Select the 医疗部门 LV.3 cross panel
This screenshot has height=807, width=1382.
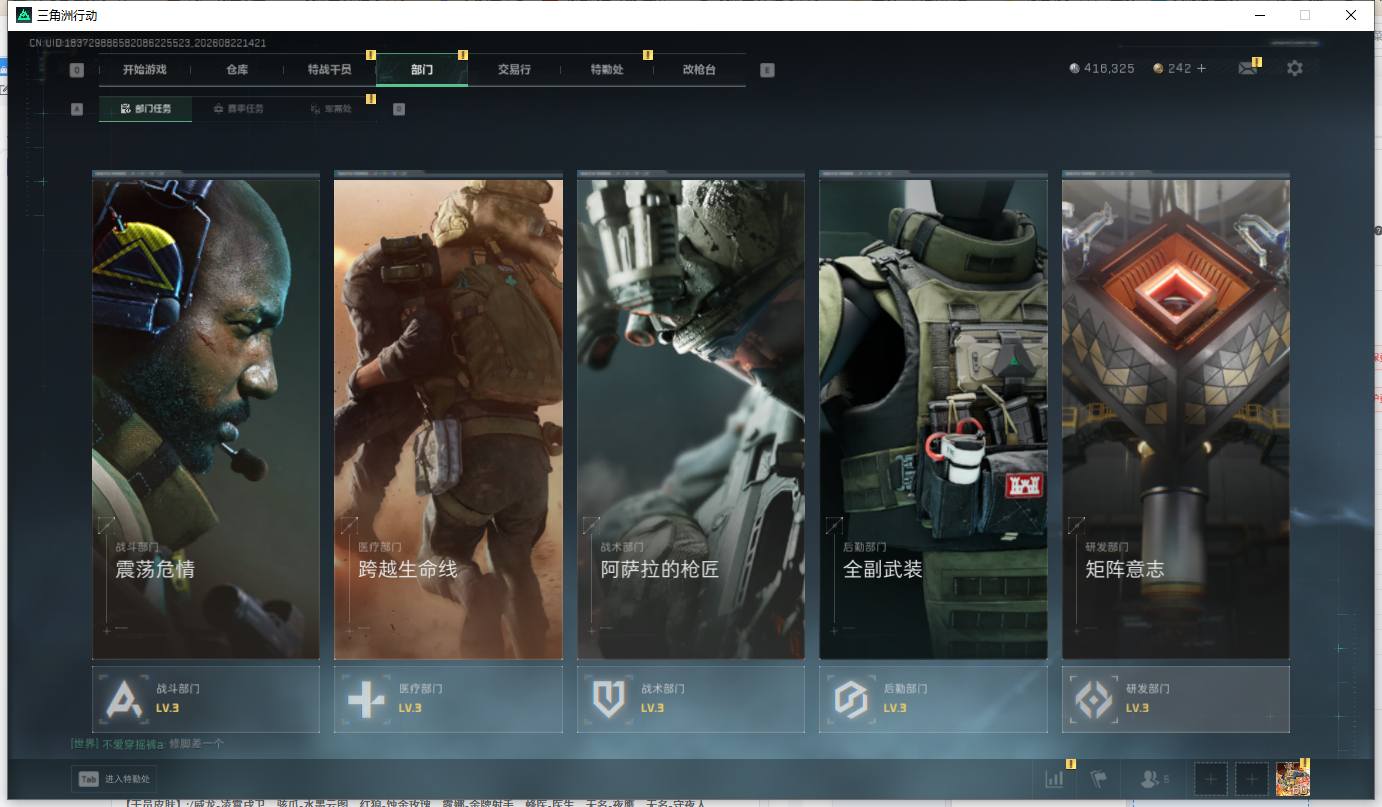coord(448,699)
